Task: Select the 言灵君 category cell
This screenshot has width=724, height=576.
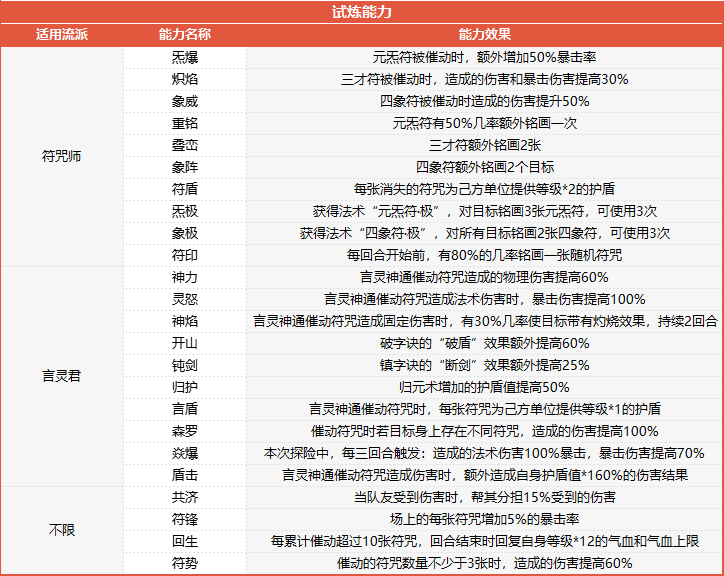Action: coord(62,376)
